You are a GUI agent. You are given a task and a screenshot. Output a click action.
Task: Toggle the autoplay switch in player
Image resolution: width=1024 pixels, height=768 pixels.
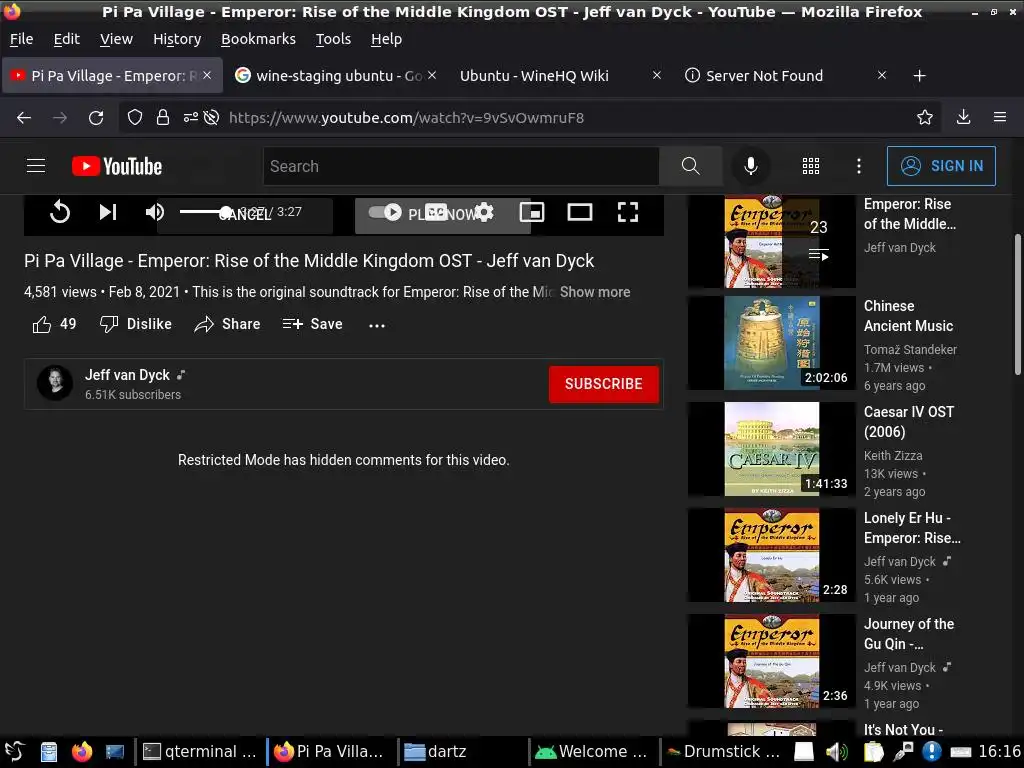click(385, 212)
